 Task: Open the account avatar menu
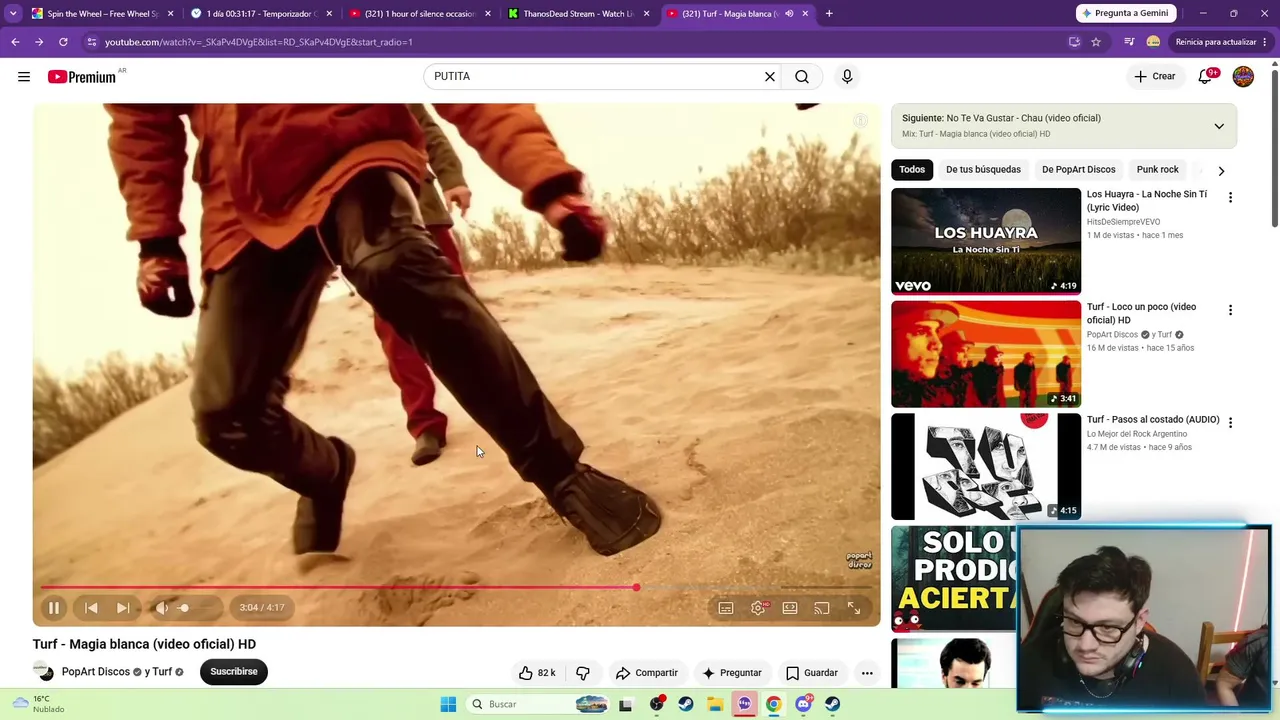(1243, 77)
